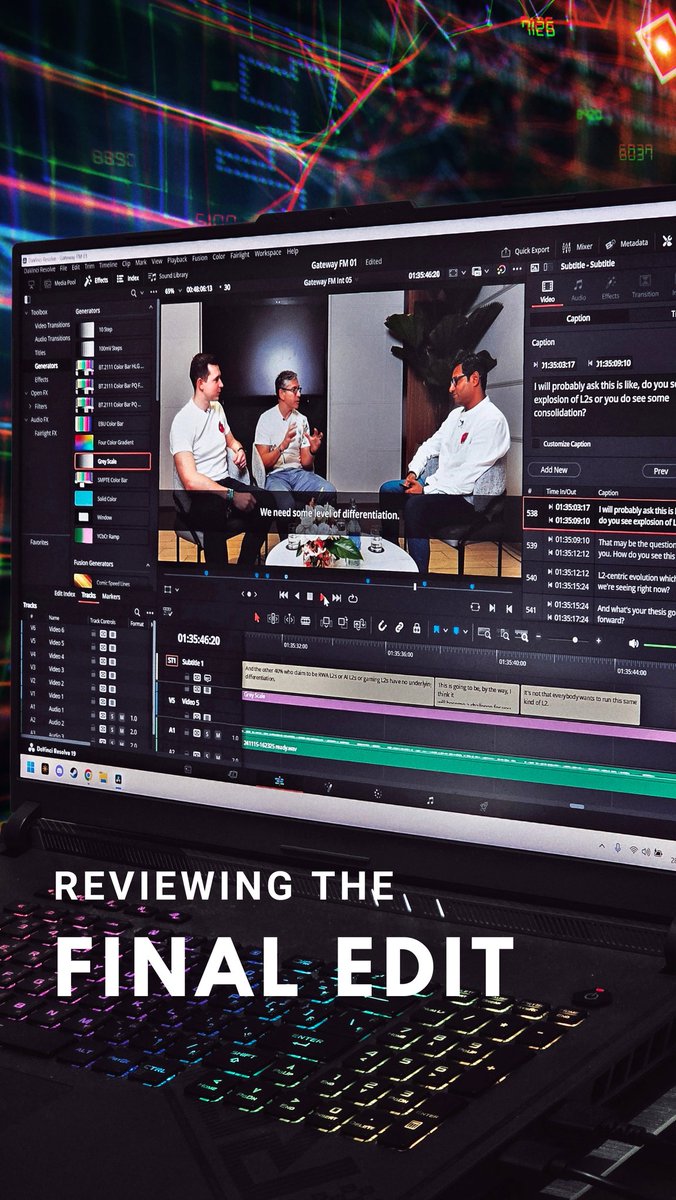Toggle the Effects panel button

pos(96,280)
